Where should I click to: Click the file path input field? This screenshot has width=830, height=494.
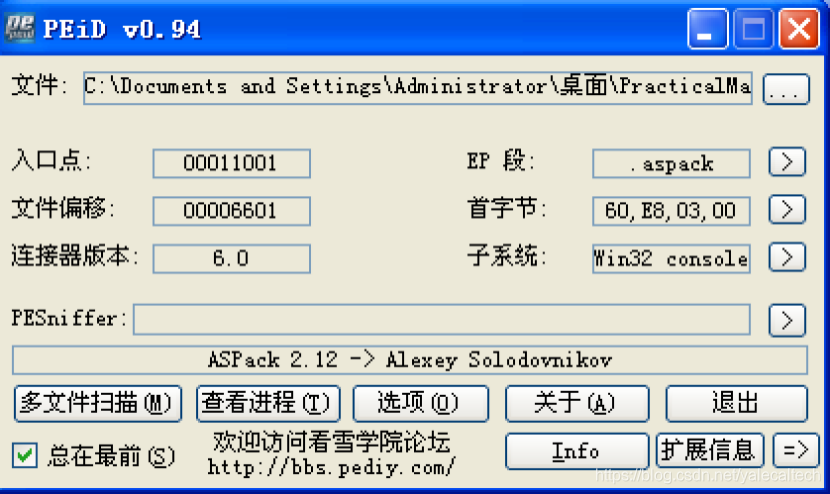418,88
